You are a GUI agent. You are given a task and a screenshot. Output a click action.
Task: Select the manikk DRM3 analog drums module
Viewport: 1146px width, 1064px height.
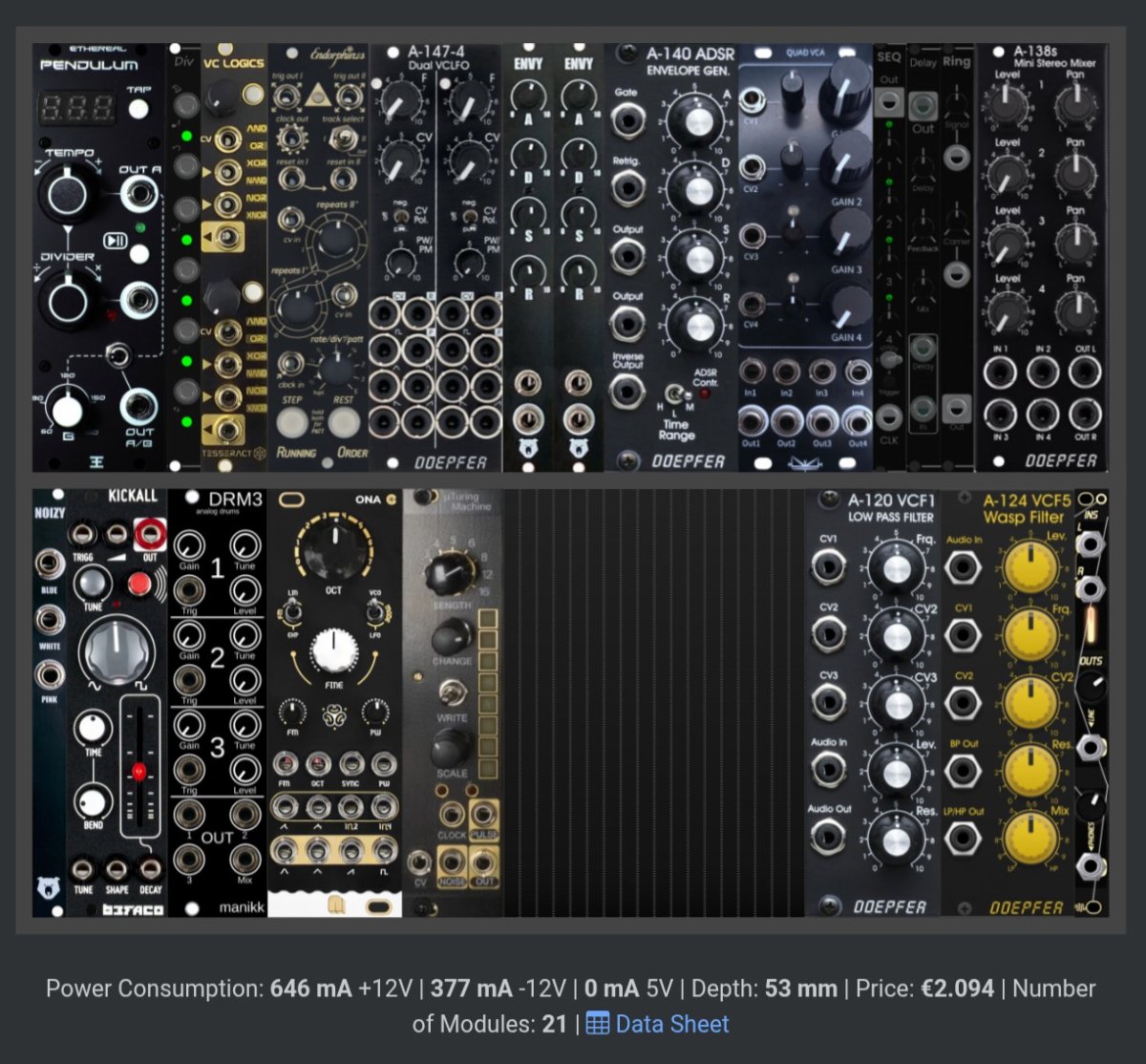coord(218,703)
